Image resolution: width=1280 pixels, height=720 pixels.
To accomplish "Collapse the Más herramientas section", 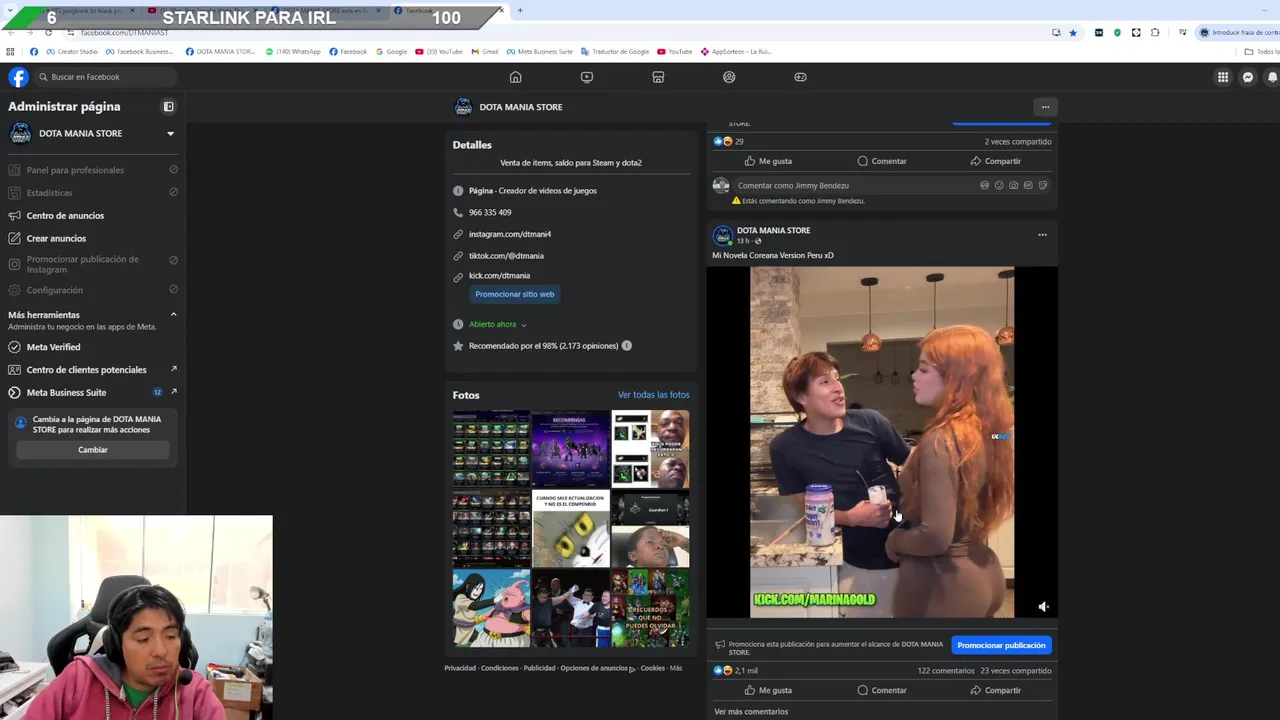I will (173, 314).
